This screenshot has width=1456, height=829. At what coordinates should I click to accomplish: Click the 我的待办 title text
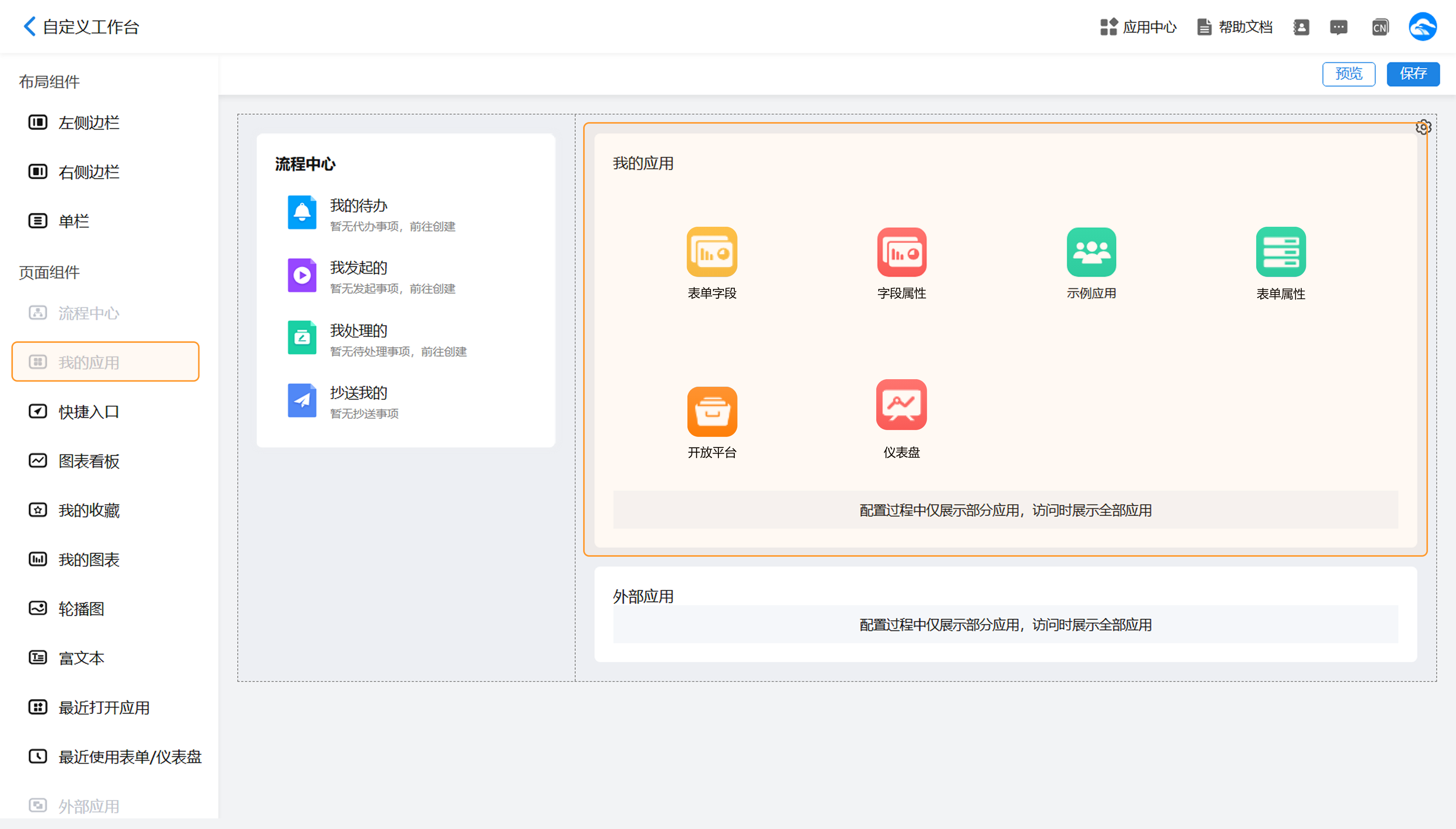[359, 206]
